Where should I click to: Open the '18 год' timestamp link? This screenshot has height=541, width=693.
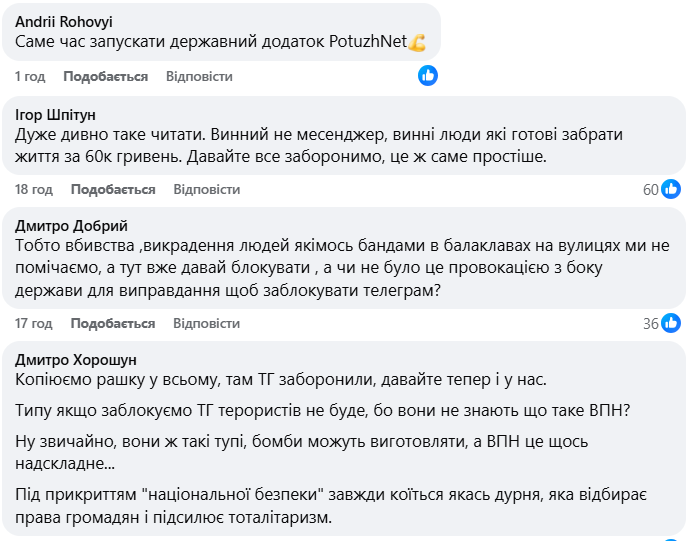point(34,189)
